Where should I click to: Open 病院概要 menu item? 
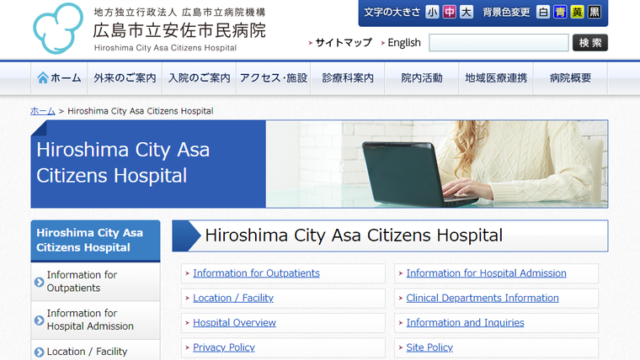(570, 78)
